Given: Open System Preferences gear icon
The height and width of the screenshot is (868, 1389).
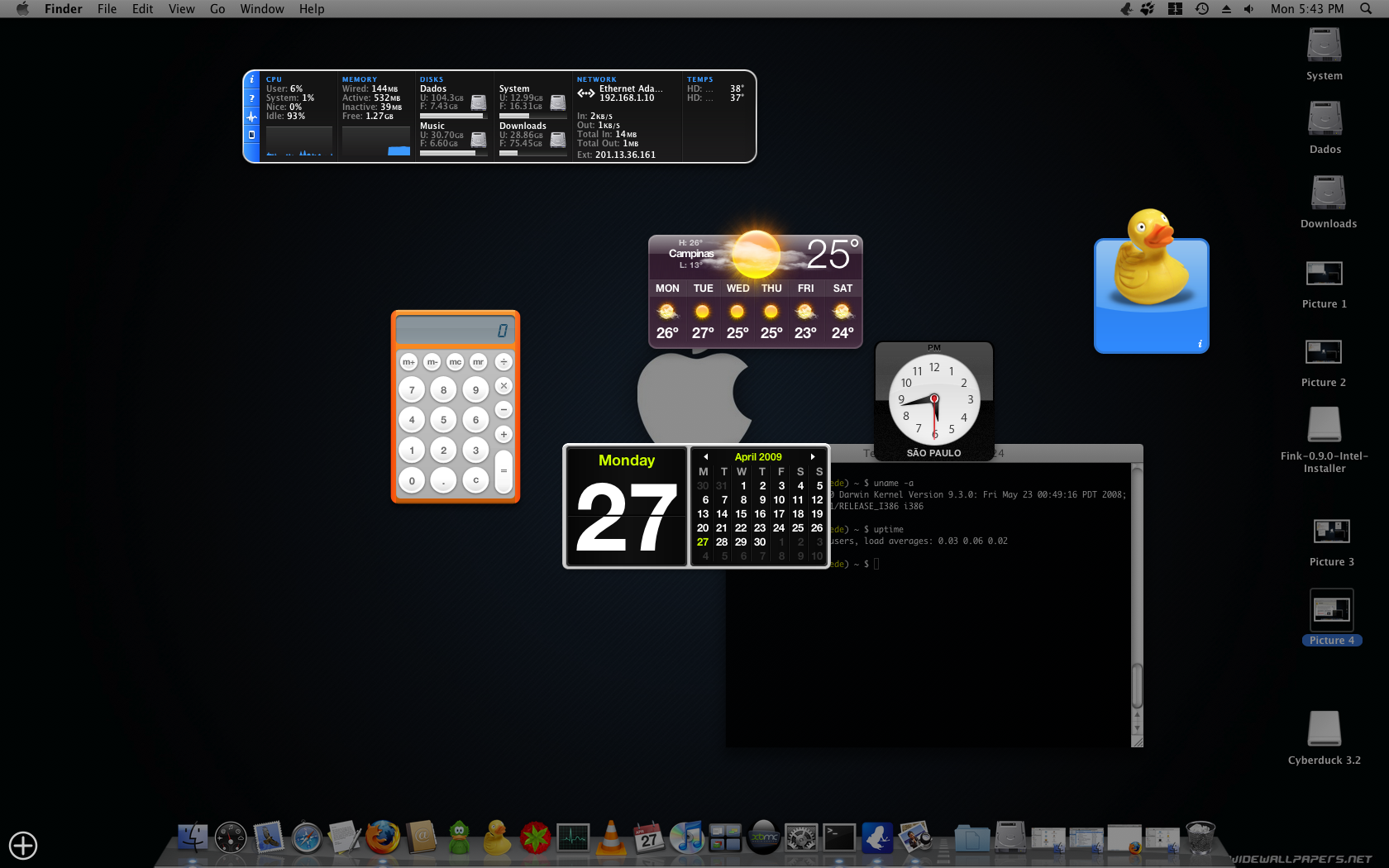Looking at the screenshot, I should tap(801, 837).
